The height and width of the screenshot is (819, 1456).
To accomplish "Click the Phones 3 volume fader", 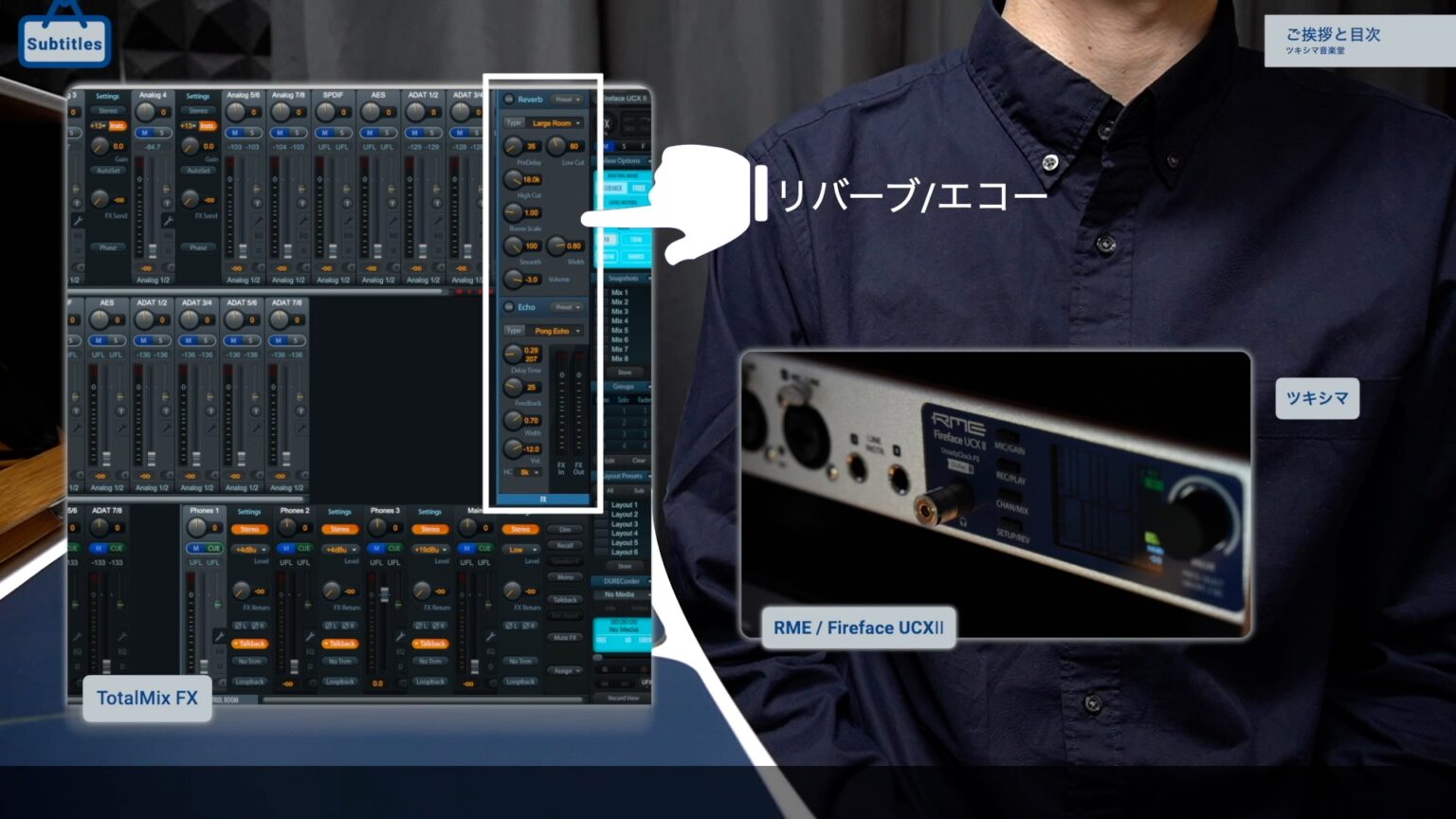I will (x=383, y=594).
